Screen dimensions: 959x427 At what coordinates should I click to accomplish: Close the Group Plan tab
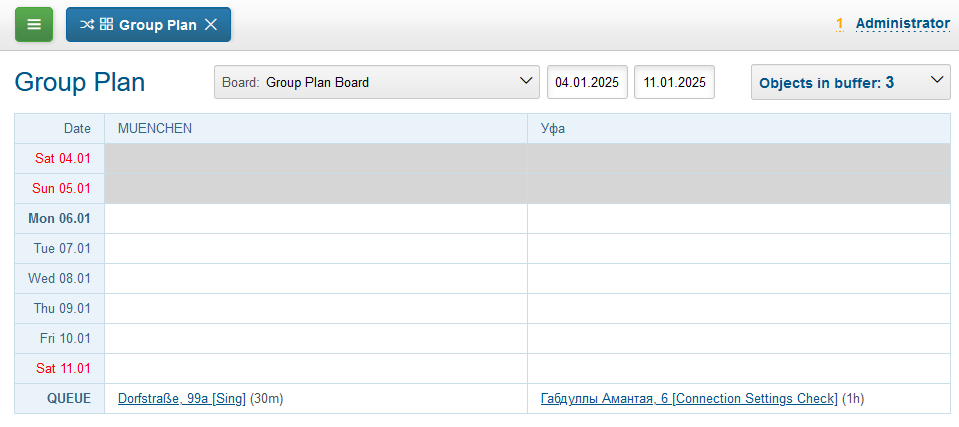(211, 25)
